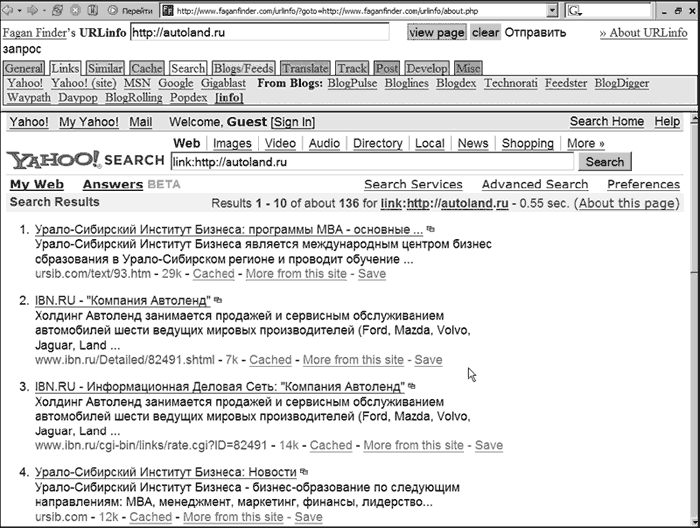Select the Images search tab
This screenshot has height=528, width=700.
point(232,144)
